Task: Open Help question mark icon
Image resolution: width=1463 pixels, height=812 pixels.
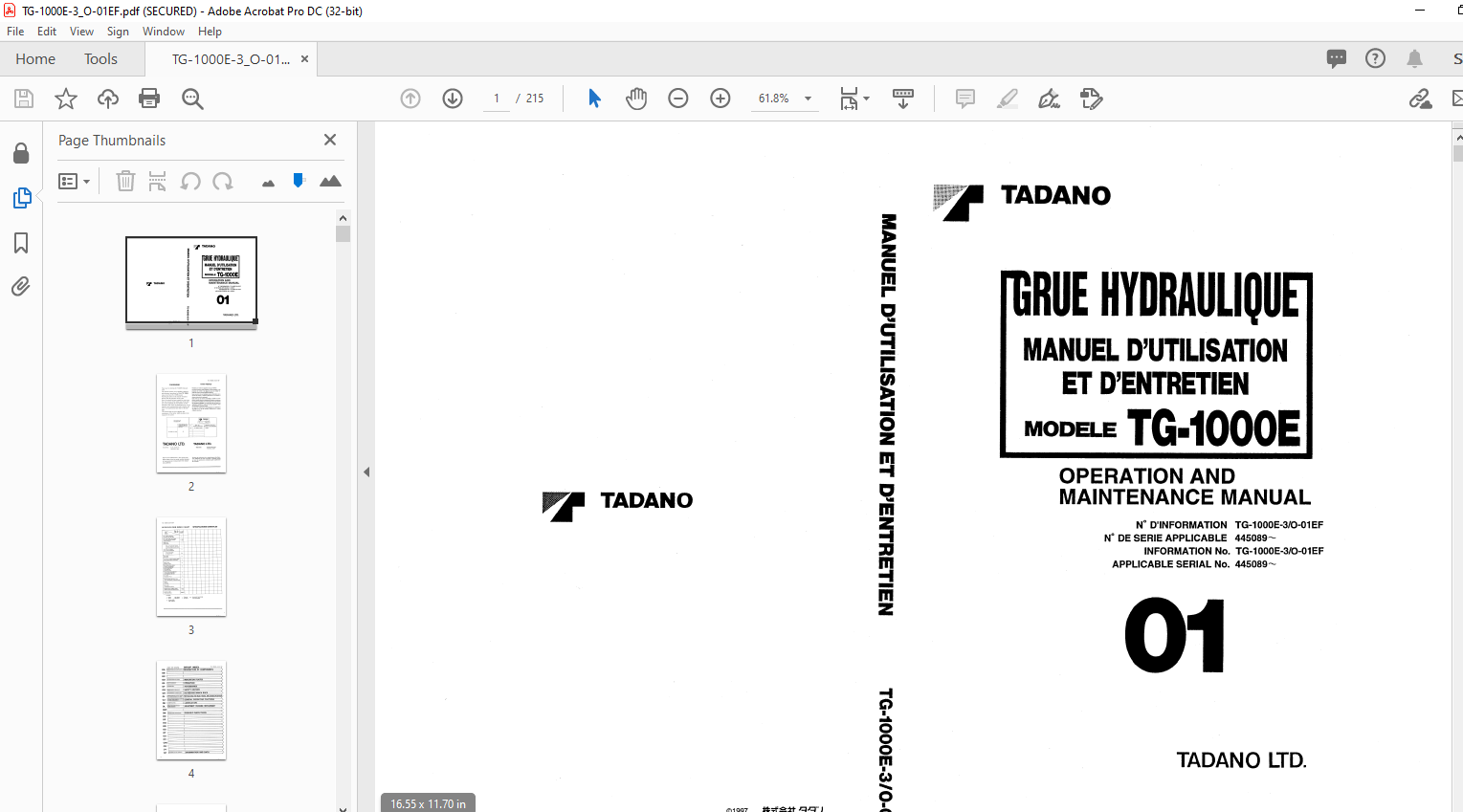Action: click(1375, 59)
